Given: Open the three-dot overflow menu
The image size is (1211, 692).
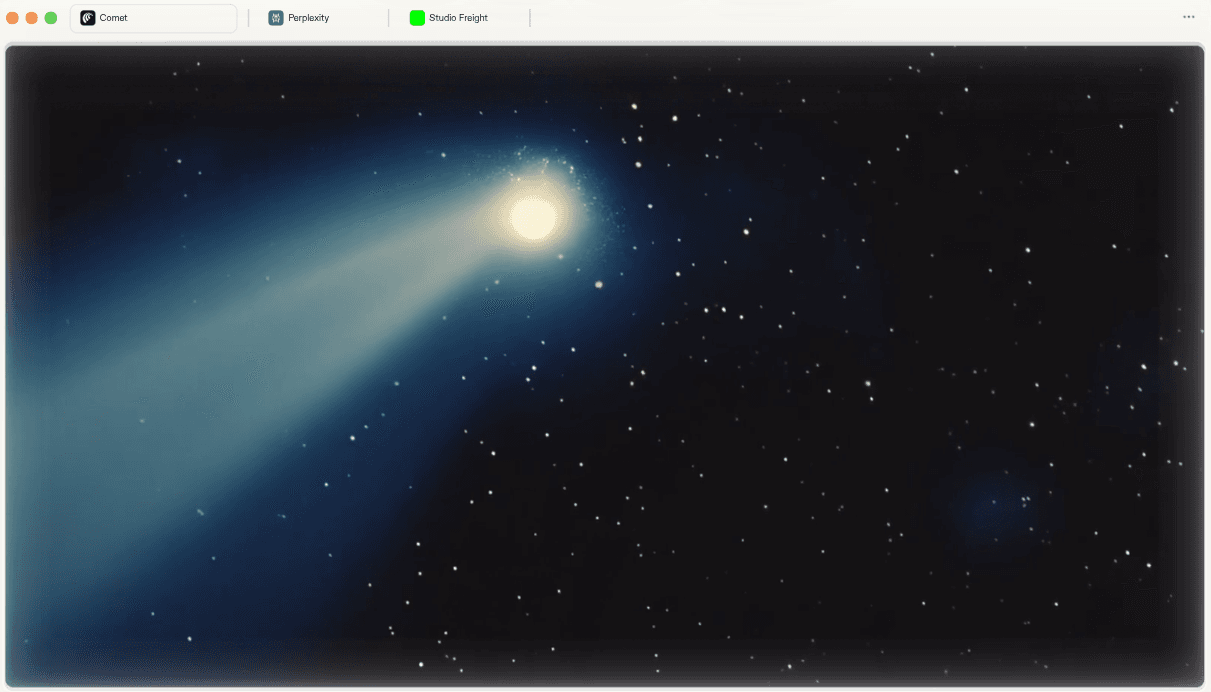Looking at the screenshot, I should coord(1188,15).
